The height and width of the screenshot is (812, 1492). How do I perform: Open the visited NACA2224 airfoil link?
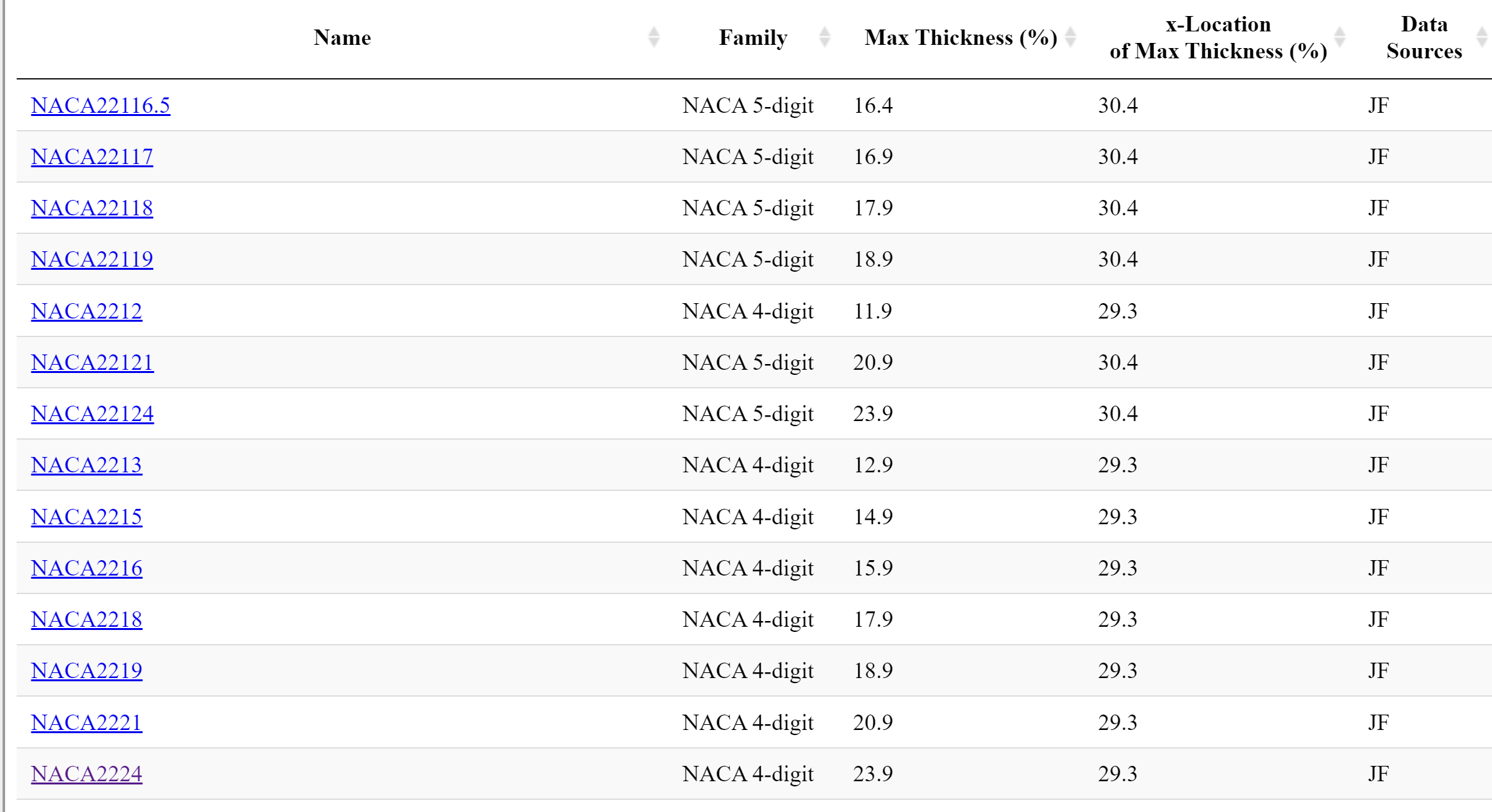[x=87, y=774]
